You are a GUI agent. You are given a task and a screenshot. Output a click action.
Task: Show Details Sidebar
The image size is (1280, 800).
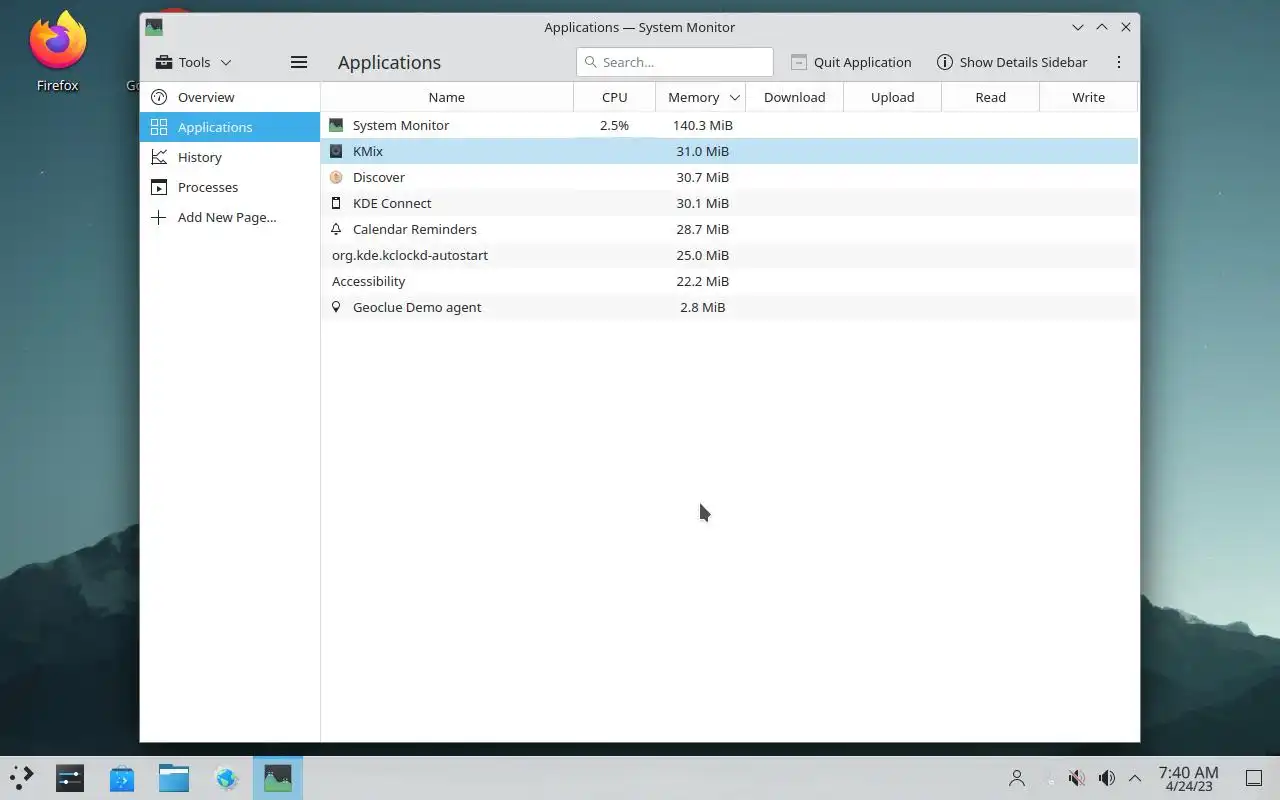point(1012,62)
